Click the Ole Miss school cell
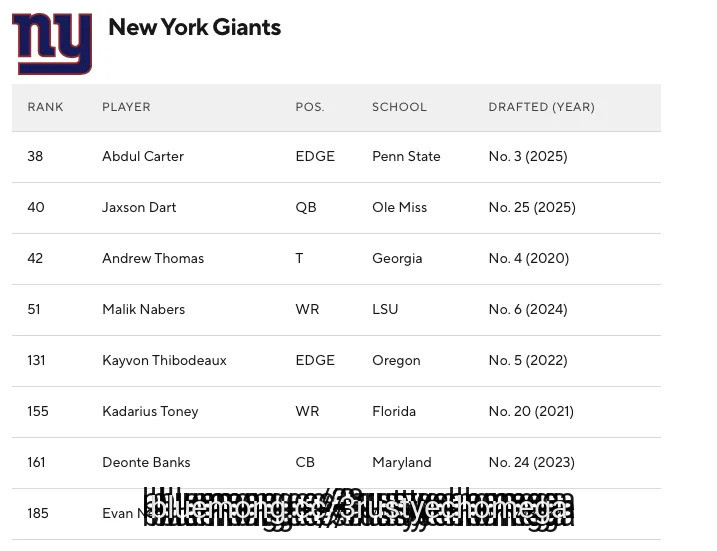This screenshot has width=717, height=551. point(399,208)
